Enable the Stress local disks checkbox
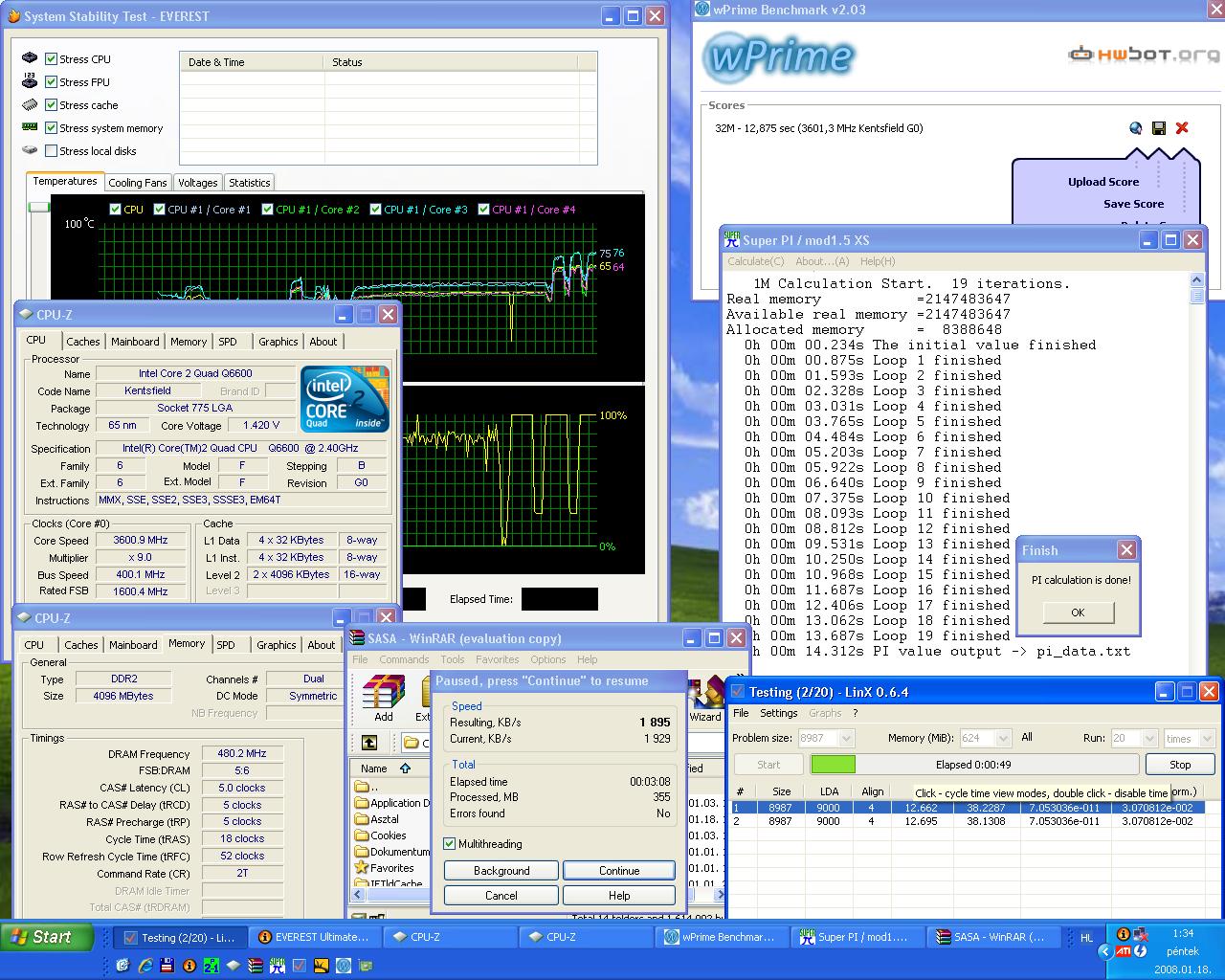 [52, 151]
